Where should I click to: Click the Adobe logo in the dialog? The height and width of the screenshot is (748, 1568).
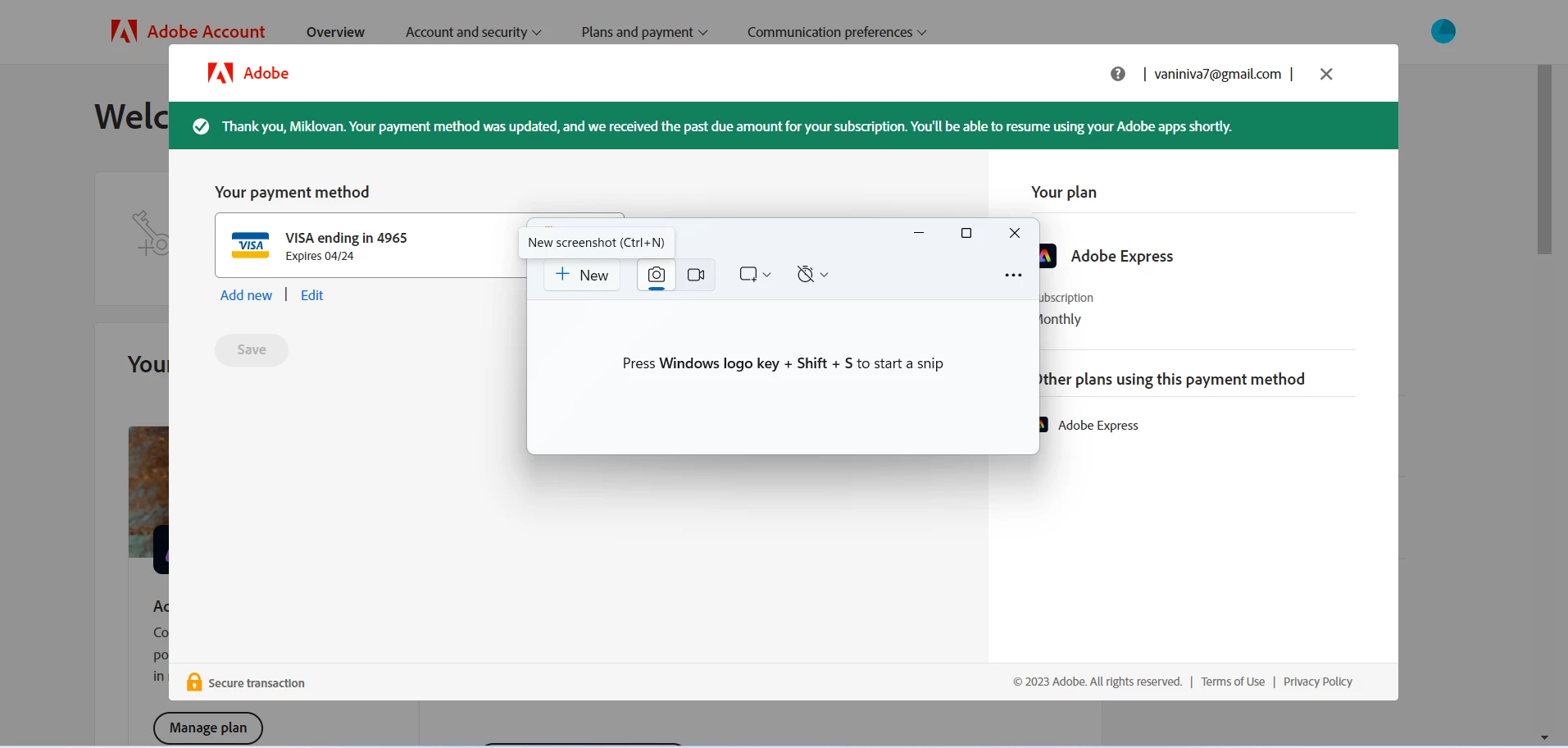coord(248,73)
